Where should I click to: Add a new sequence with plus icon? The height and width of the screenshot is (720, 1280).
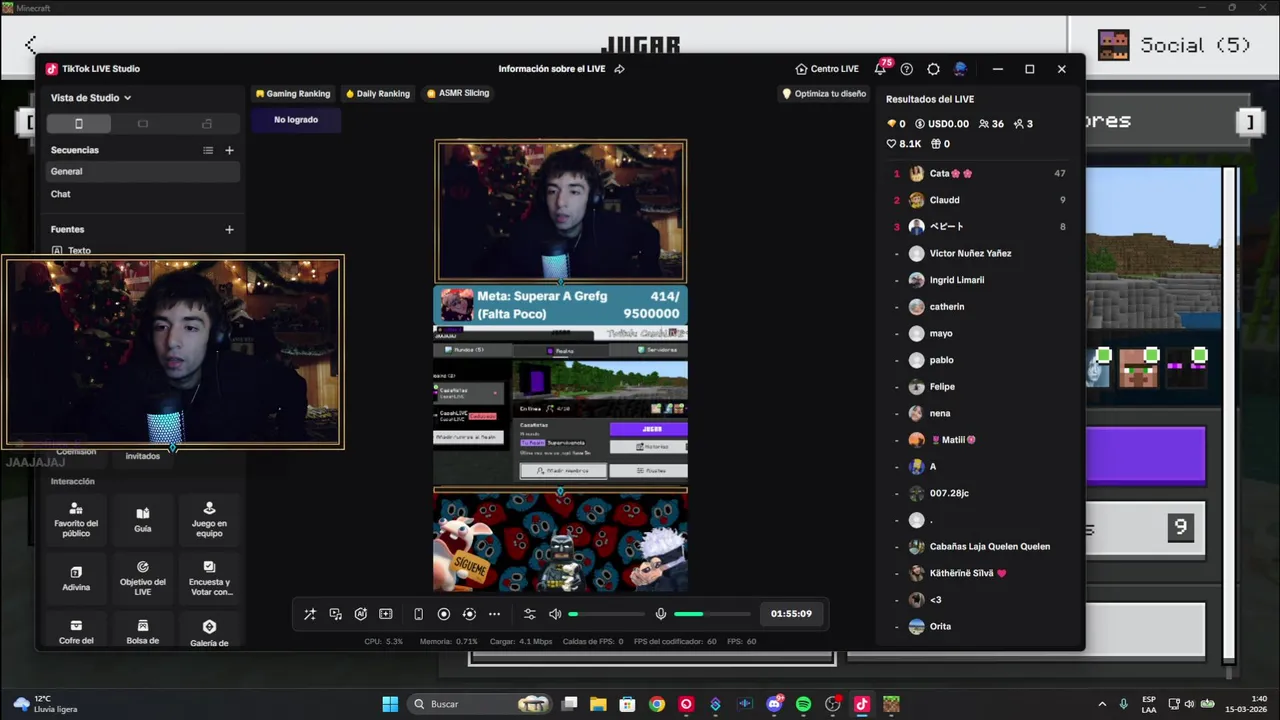(x=229, y=150)
